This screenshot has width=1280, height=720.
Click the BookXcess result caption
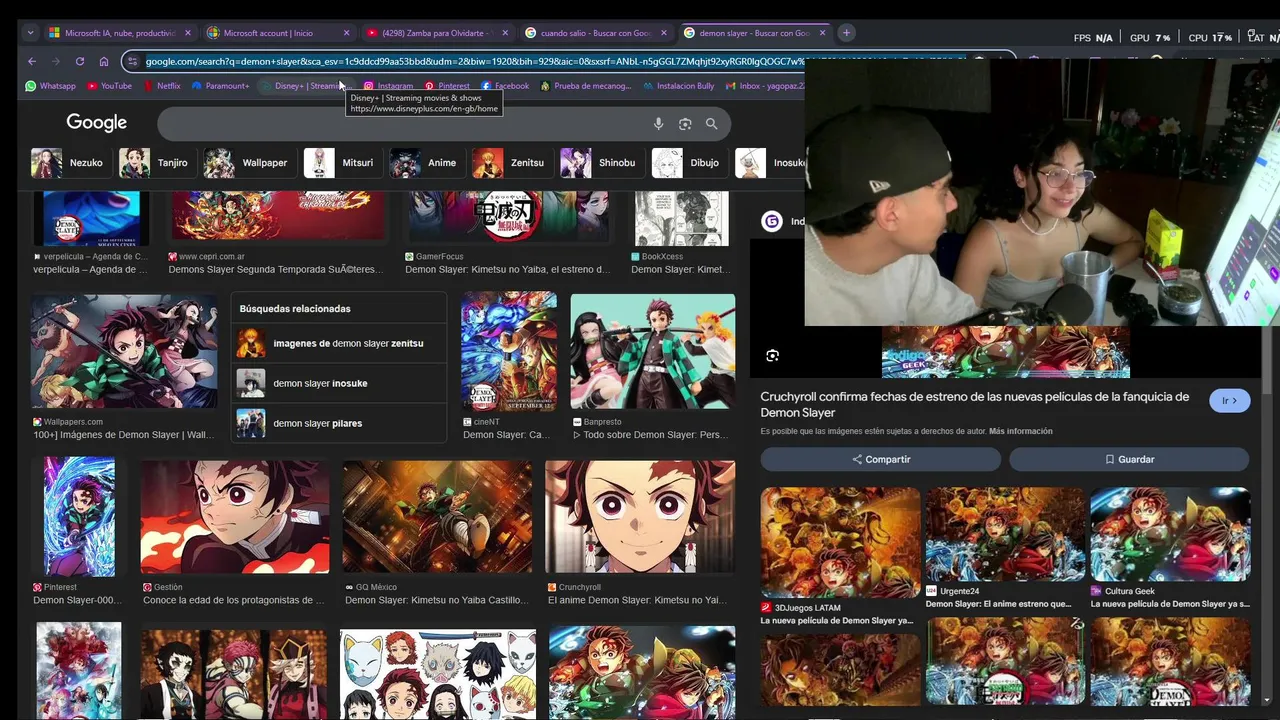click(x=680, y=270)
